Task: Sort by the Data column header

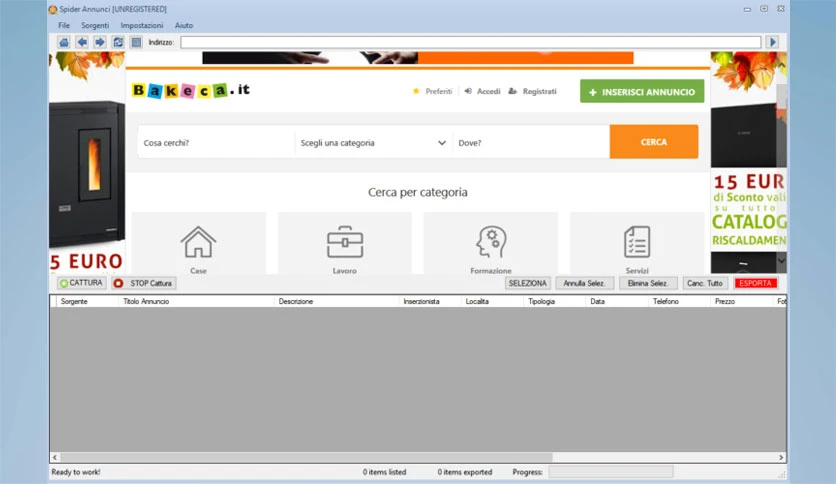Action: (x=617, y=301)
